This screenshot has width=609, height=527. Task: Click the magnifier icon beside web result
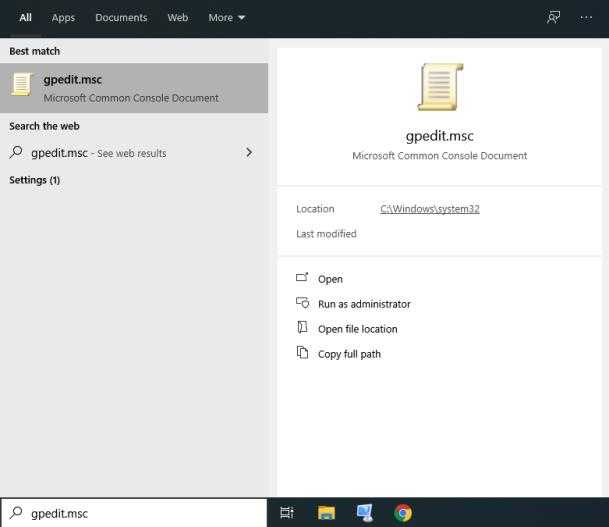tap(16, 152)
